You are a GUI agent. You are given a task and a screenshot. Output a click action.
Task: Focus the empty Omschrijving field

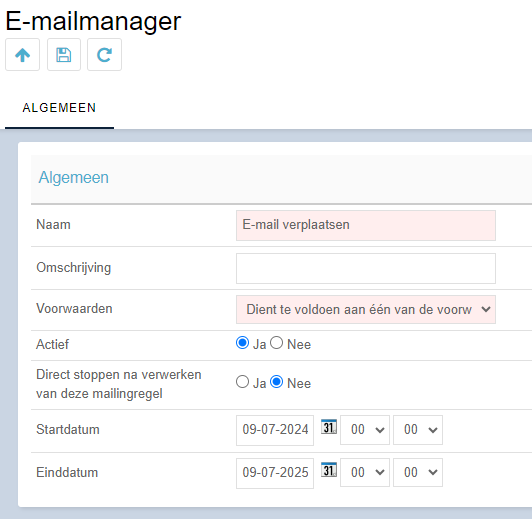click(366, 268)
